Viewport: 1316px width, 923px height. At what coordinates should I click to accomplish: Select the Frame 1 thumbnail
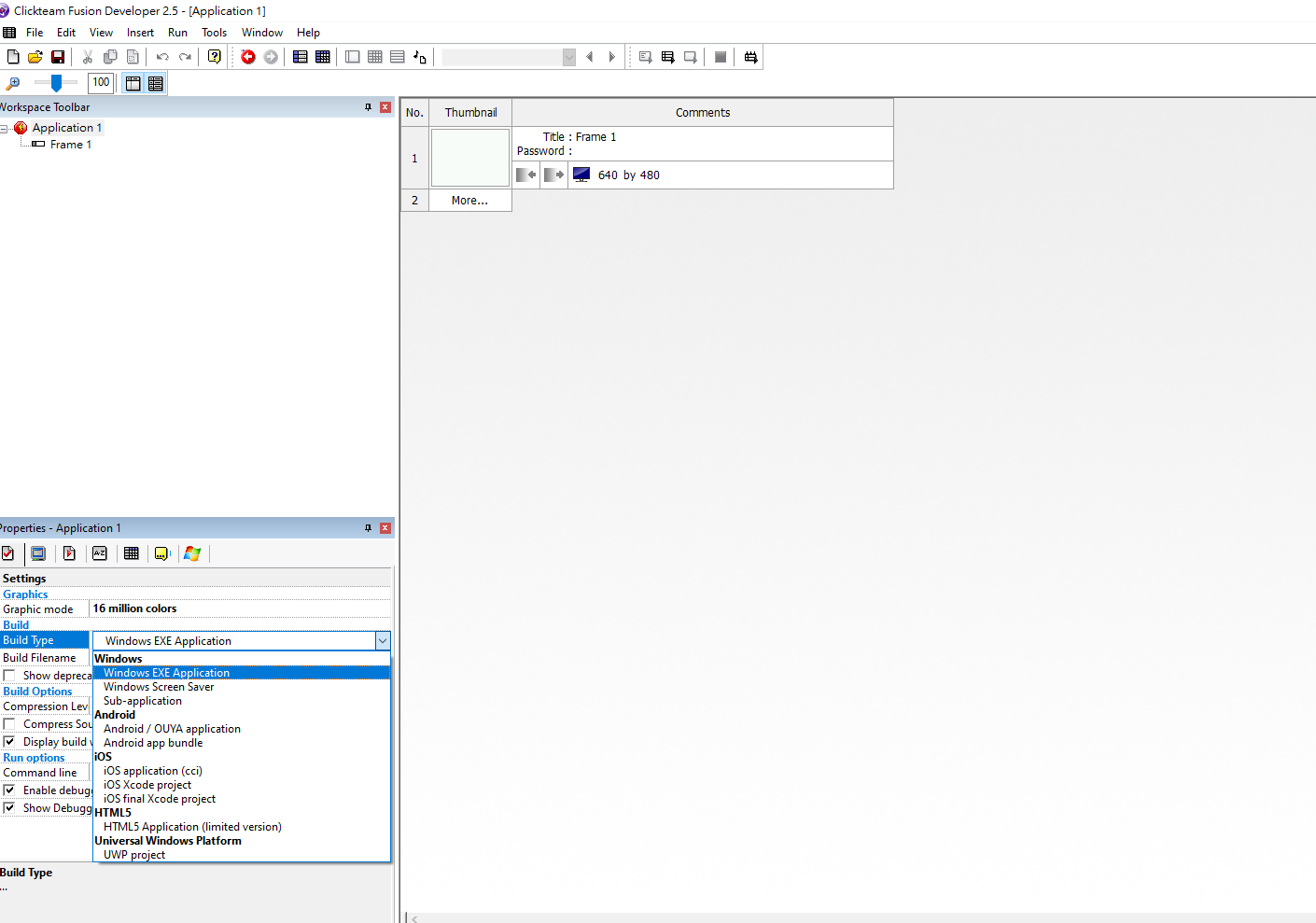(470, 158)
